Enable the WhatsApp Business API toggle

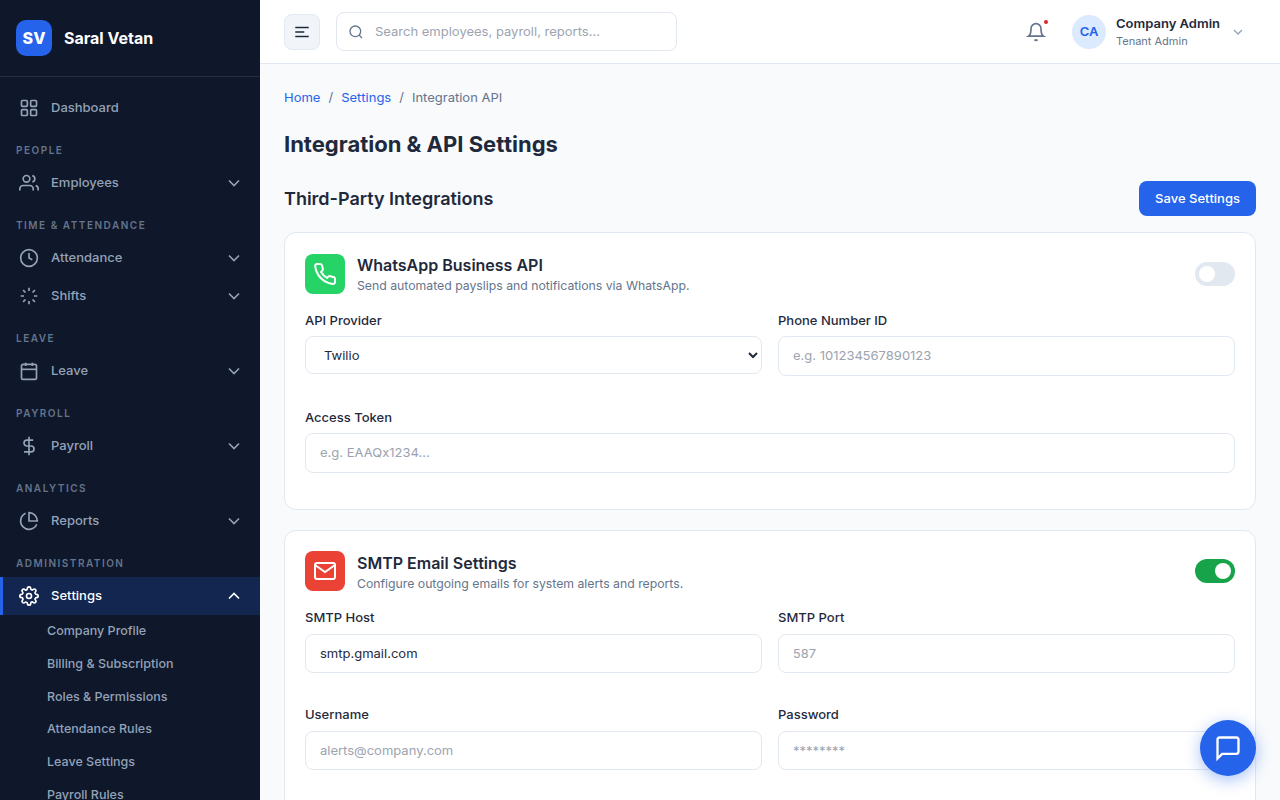[x=1215, y=274]
